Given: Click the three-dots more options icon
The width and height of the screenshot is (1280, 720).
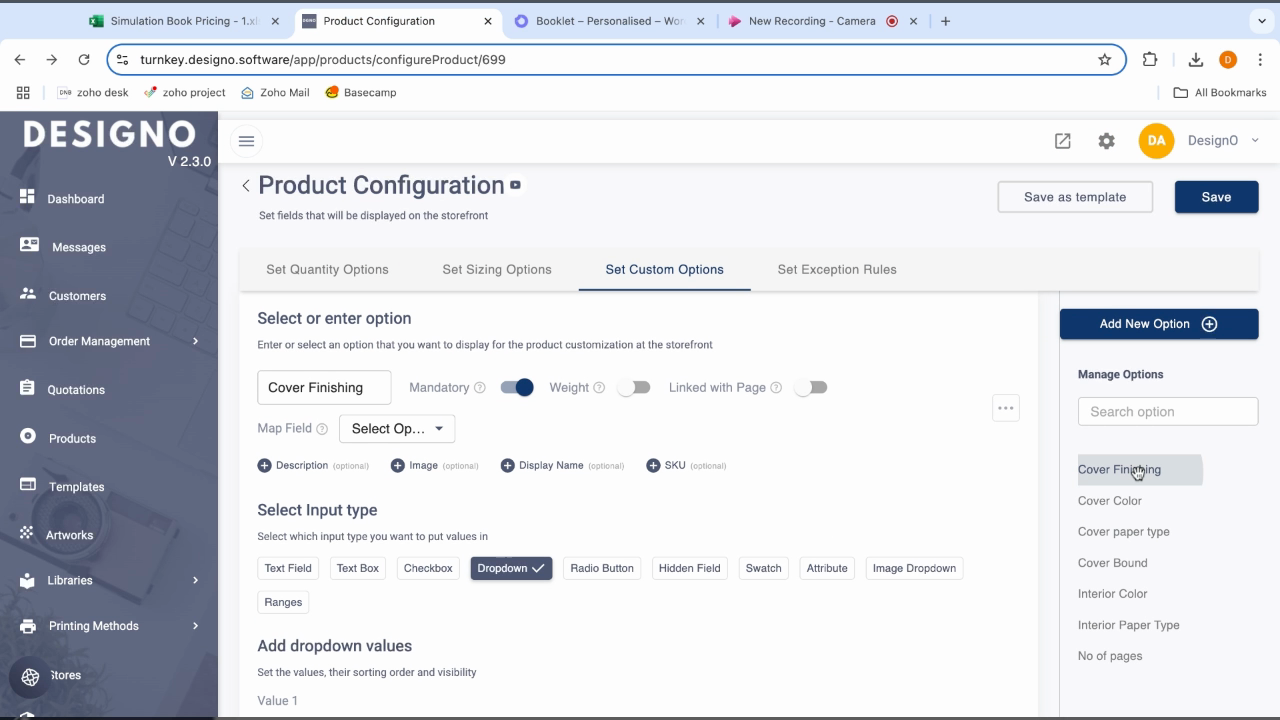Looking at the screenshot, I should (1005, 408).
